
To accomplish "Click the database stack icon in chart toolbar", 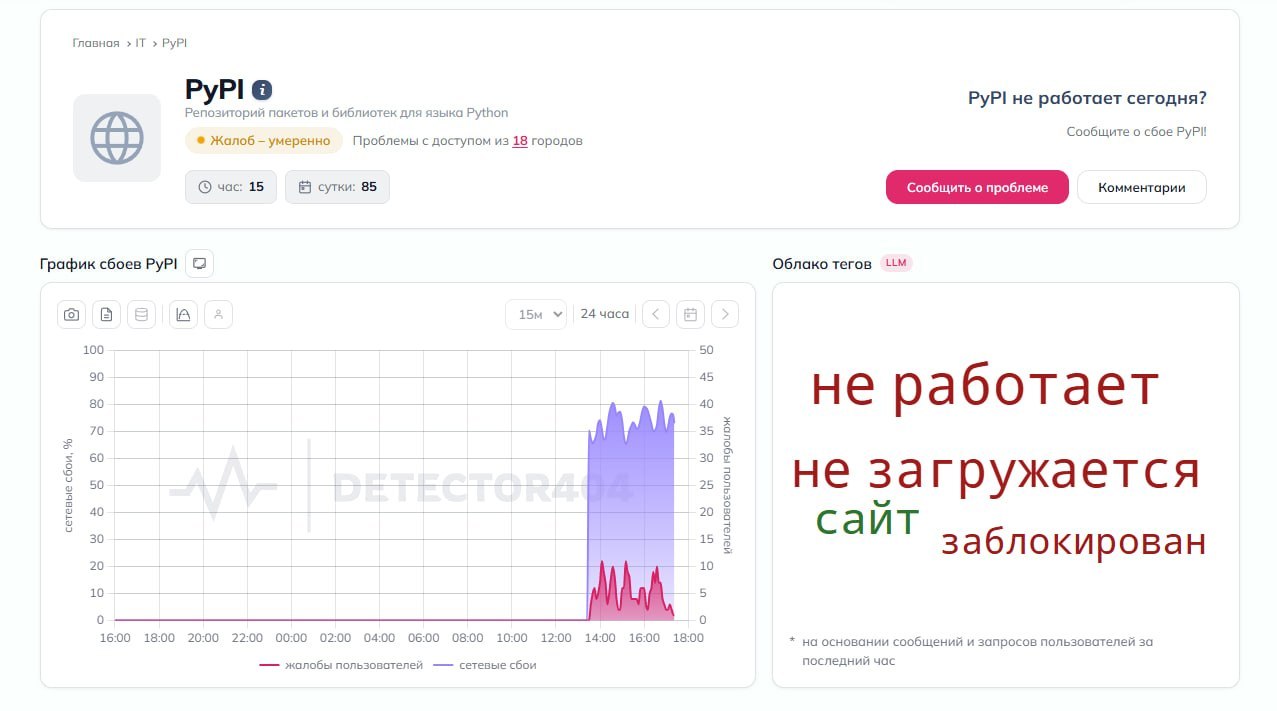I will 141,314.
